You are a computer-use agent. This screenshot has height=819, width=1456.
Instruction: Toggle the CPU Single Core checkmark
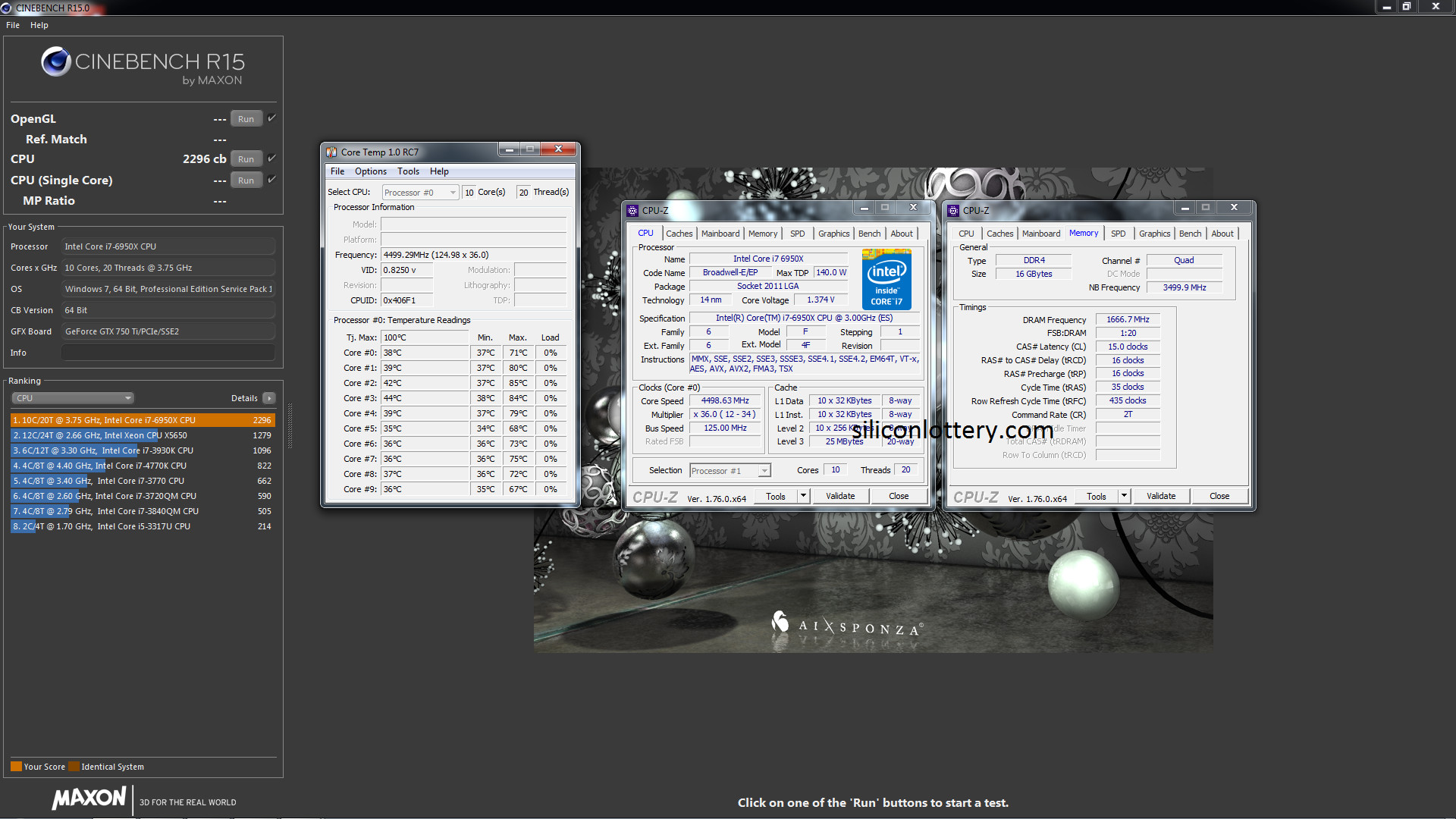tap(273, 179)
